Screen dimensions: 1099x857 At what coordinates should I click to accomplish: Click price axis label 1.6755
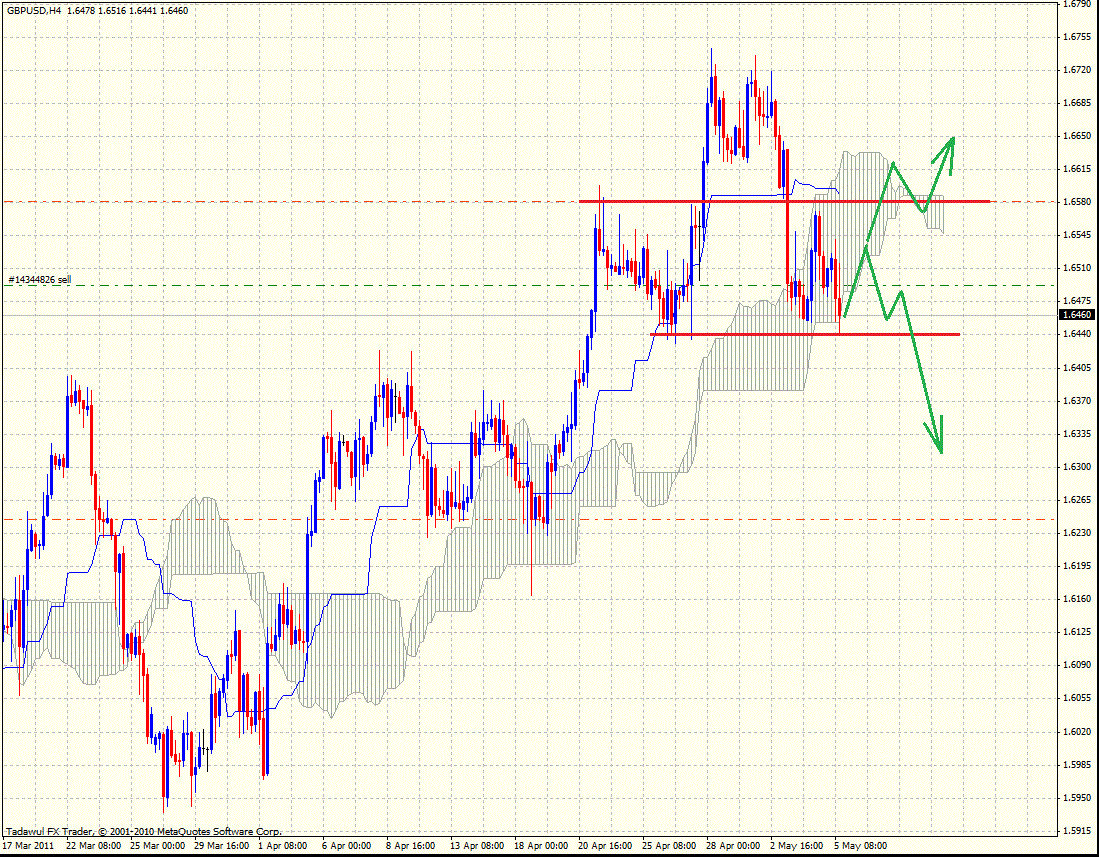point(1077,36)
